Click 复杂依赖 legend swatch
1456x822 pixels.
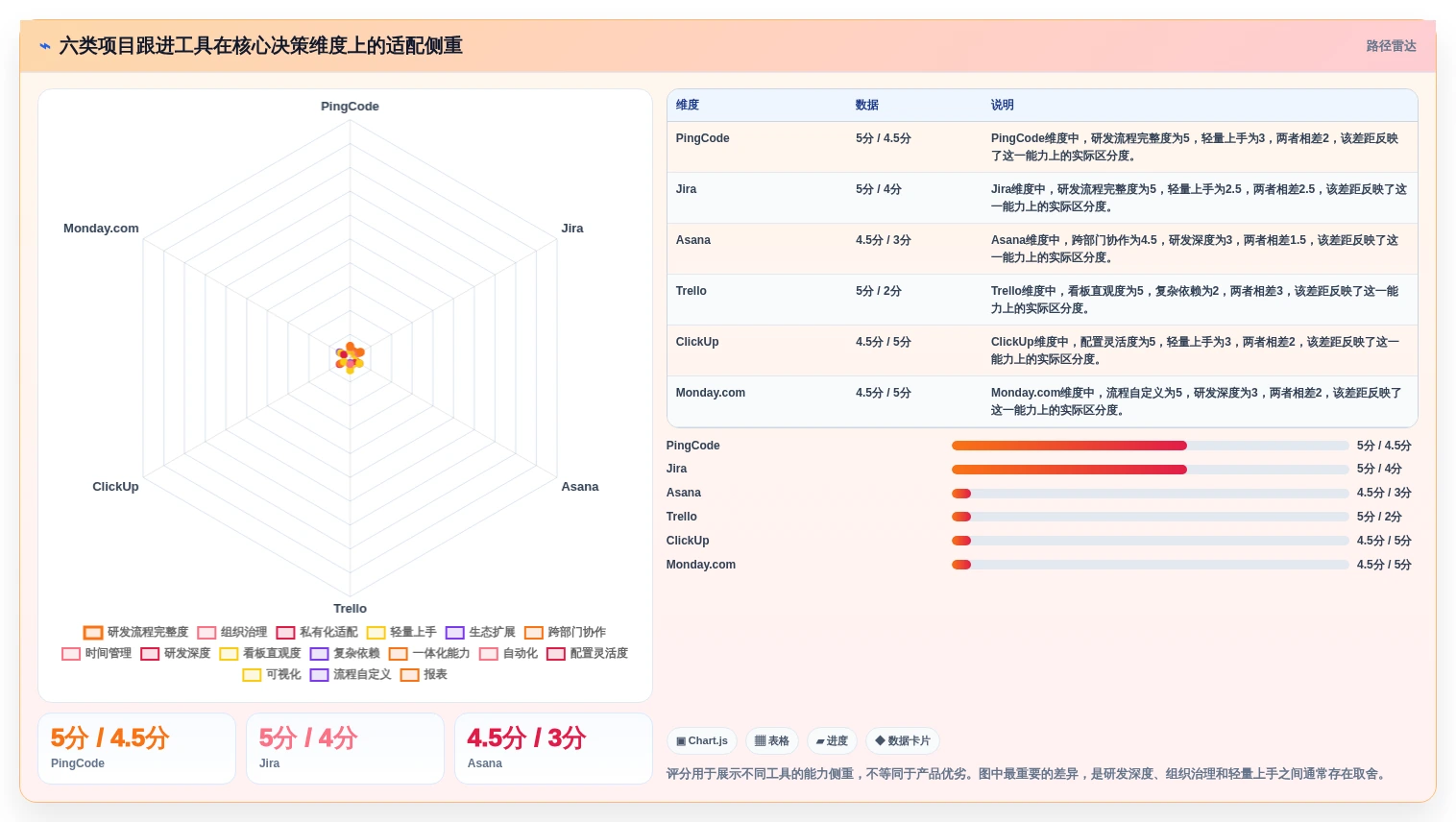tap(319, 653)
